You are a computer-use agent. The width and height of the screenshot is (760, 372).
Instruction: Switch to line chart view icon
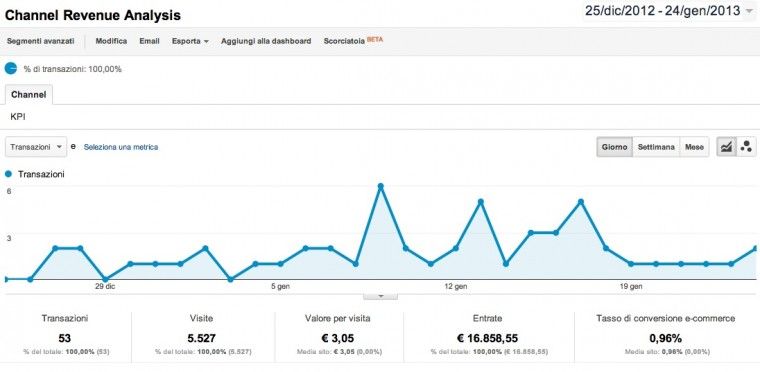[726, 147]
